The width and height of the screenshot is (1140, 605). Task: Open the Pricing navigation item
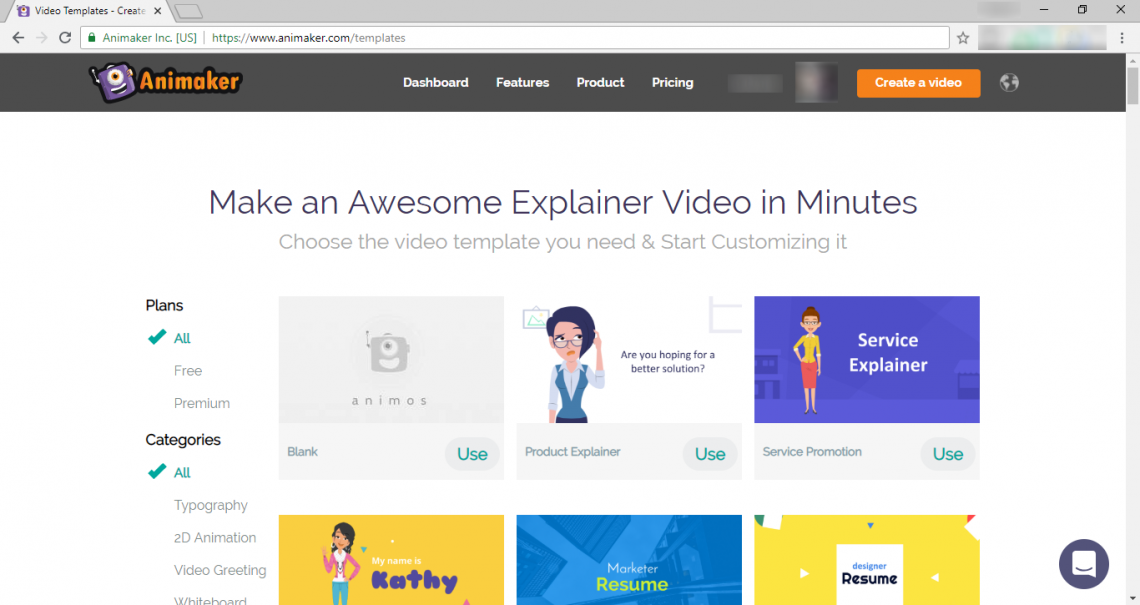click(672, 83)
